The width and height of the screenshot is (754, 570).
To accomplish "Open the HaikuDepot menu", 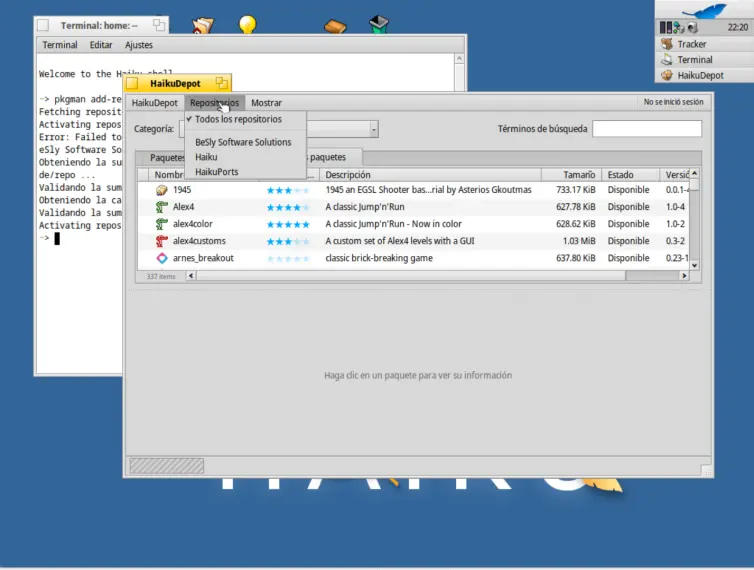I will (154, 103).
